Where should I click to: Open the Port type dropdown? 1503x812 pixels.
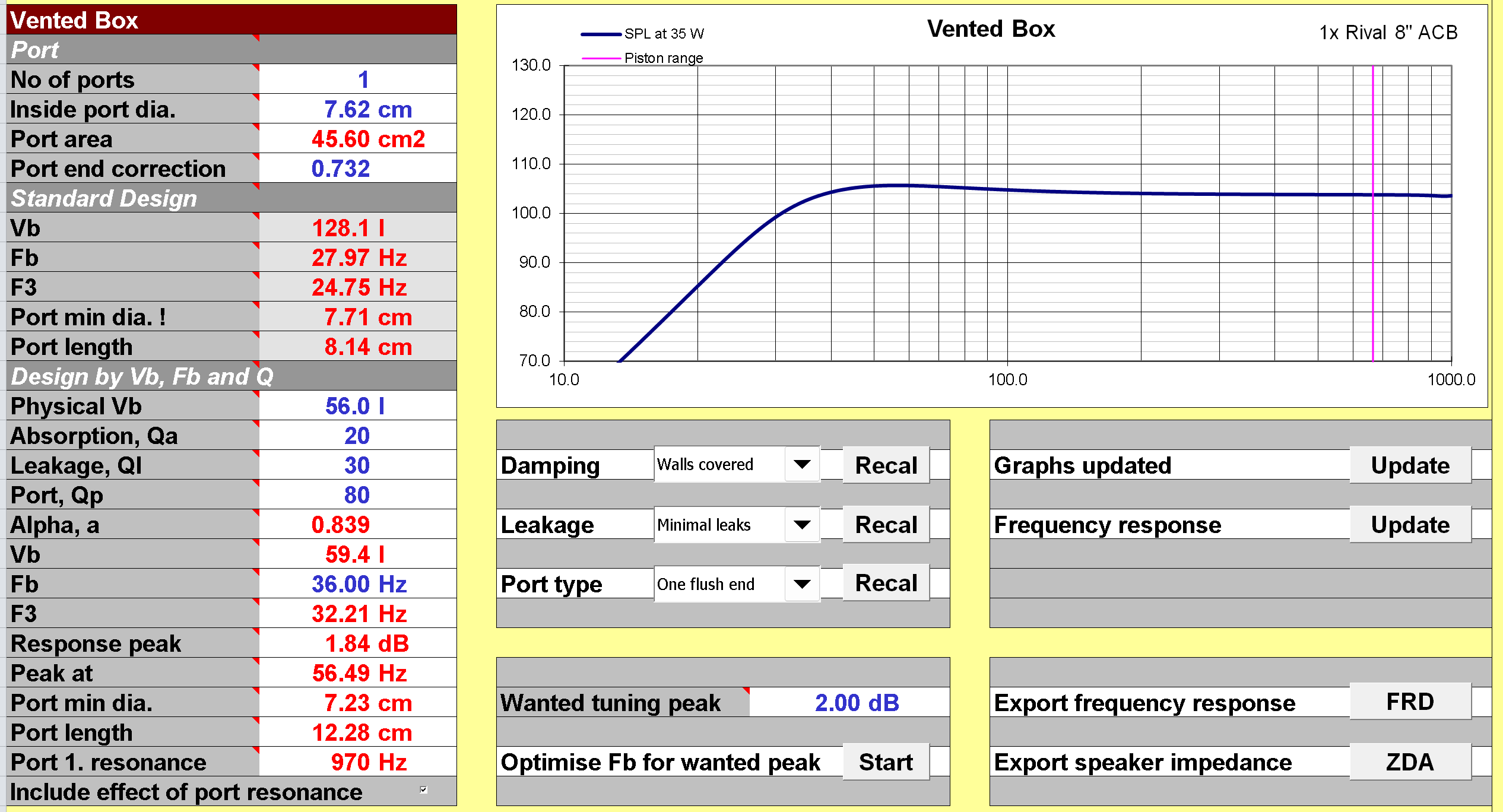coord(802,584)
